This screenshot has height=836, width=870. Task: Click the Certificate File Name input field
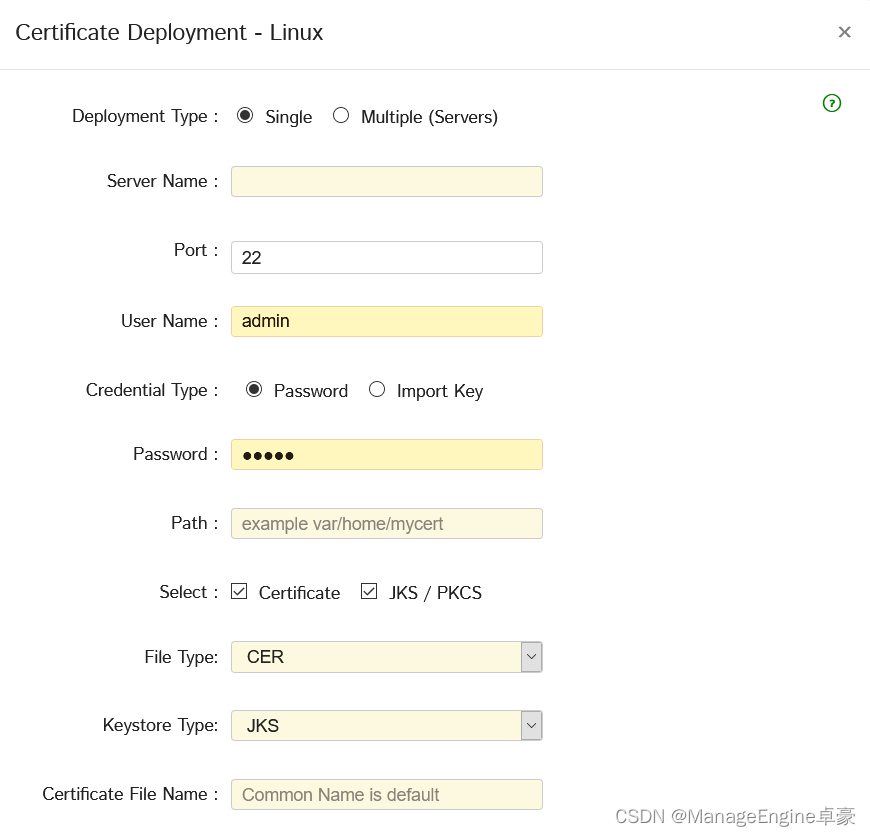coord(387,794)
